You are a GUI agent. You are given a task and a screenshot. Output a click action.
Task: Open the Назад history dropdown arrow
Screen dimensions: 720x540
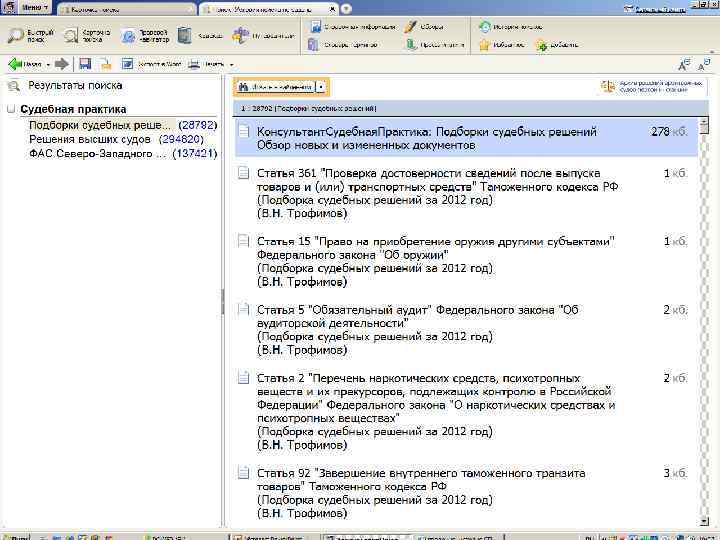coord(48,65)
